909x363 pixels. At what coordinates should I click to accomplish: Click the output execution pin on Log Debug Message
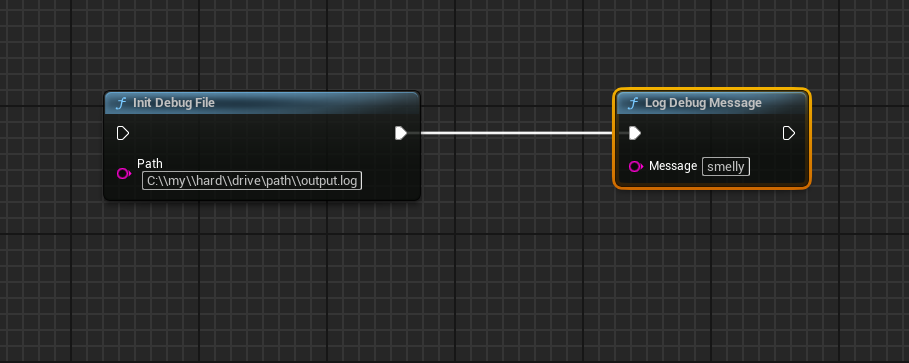pos(788,133)
